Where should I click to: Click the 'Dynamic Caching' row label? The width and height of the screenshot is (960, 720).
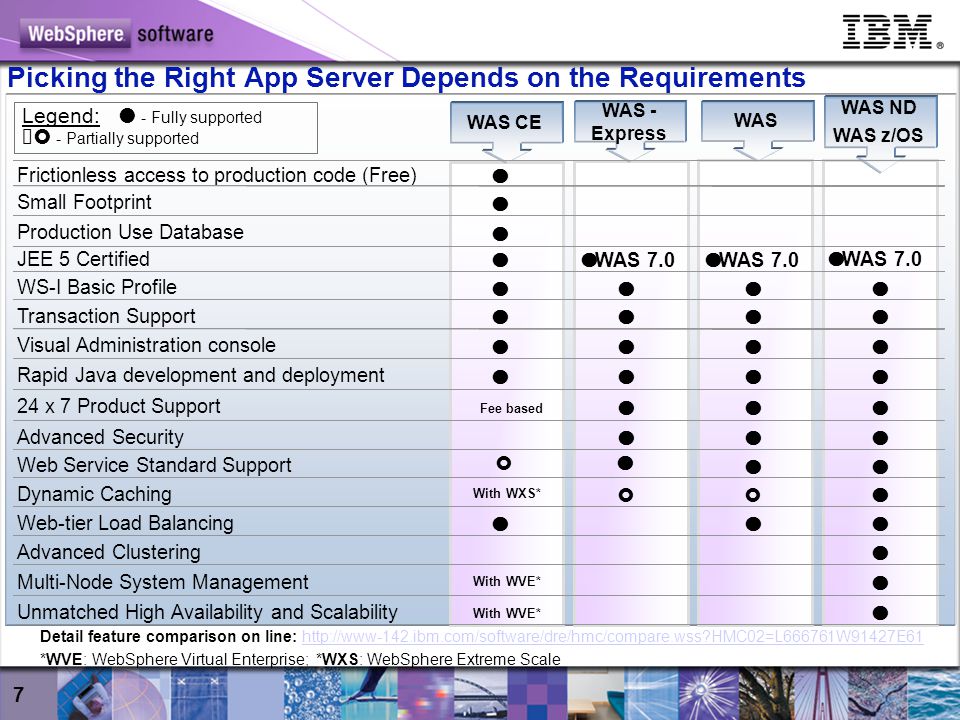94,494
